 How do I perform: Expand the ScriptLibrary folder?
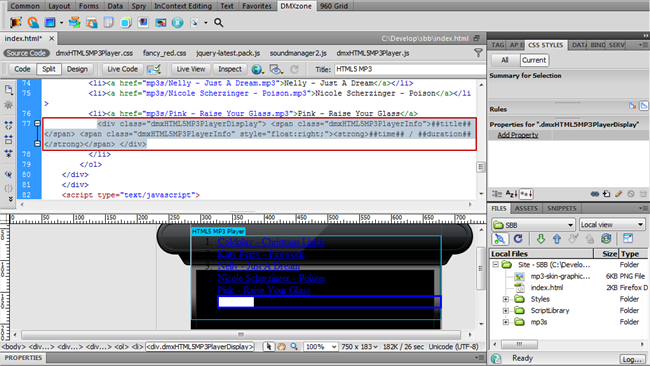click(x=506, y=310)
